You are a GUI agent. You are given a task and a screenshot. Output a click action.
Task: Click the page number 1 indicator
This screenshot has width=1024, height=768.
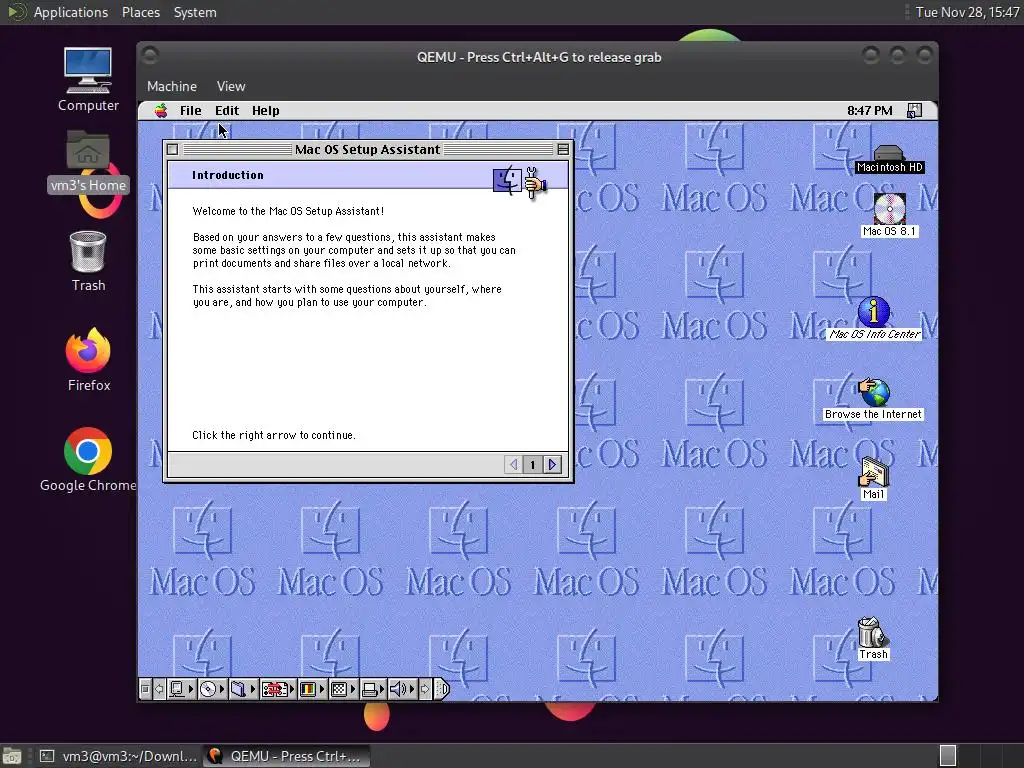click(533, 464)
